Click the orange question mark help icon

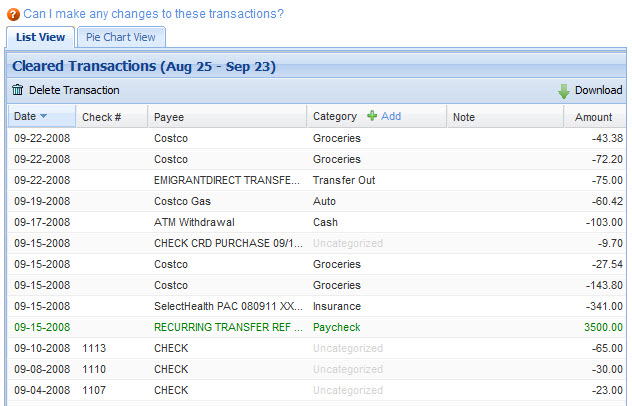click(13, 15)
